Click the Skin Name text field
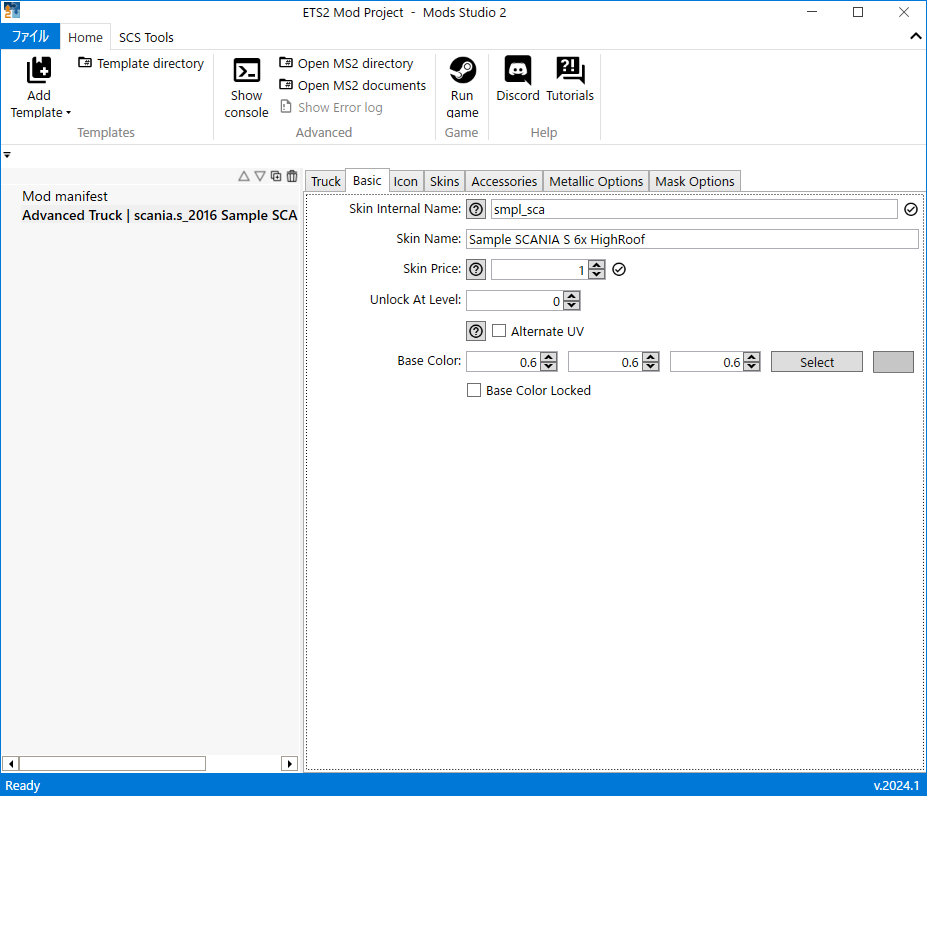The width and height of the screenshot is (927, 950). tap(692, 240)
